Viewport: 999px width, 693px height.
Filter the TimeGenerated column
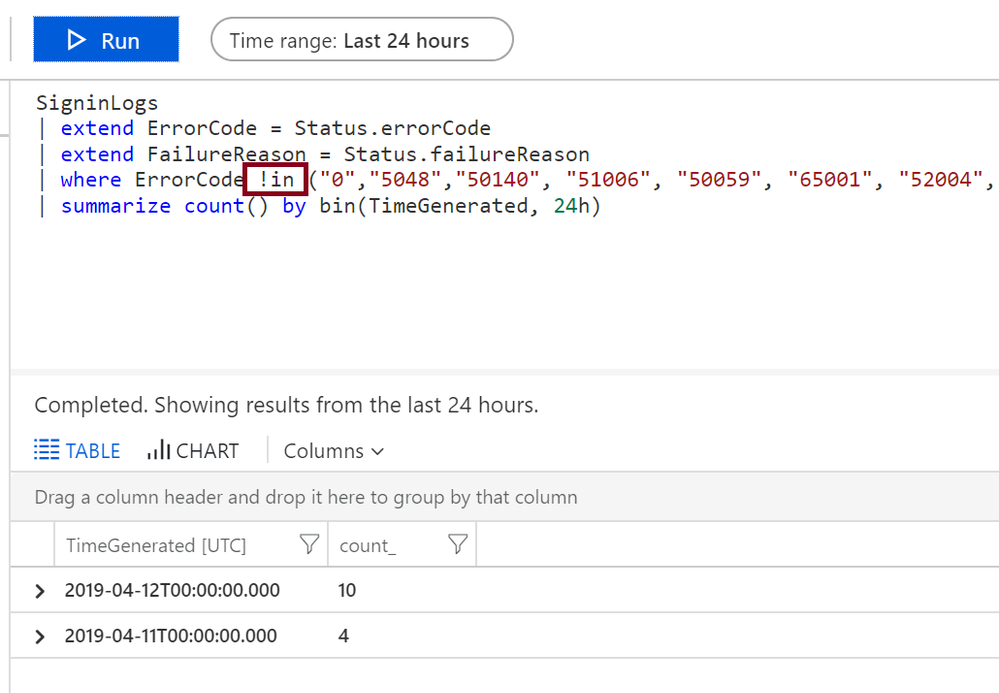309,544
